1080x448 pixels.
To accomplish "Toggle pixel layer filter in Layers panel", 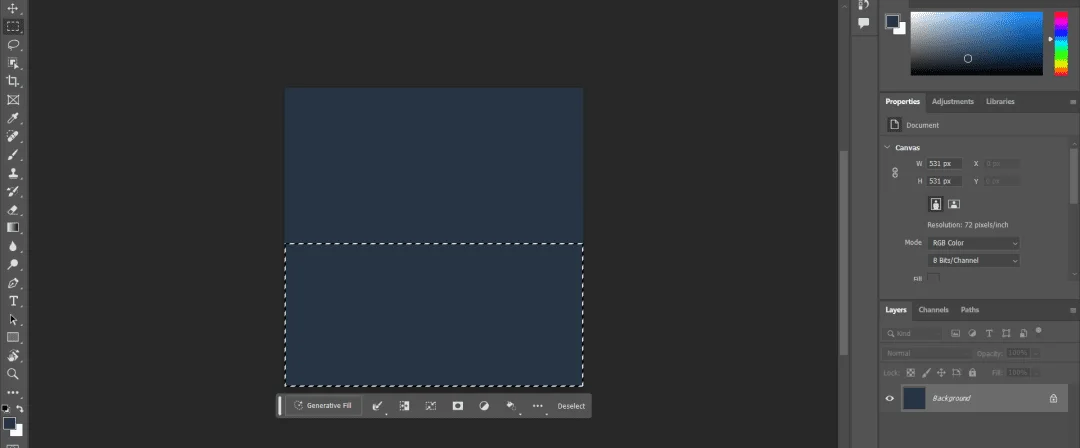I will pos(955,333).
